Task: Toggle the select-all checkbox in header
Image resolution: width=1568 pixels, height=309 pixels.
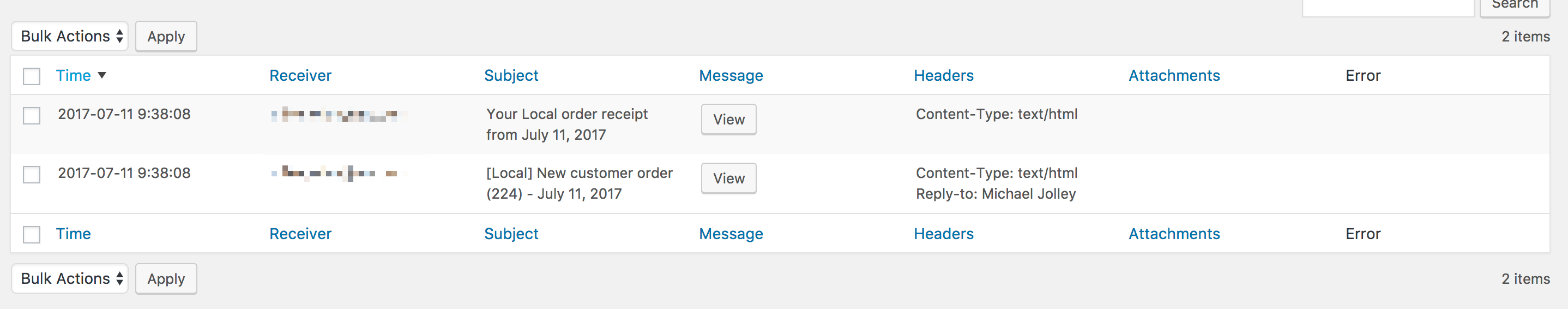Action: click(32, 76)
